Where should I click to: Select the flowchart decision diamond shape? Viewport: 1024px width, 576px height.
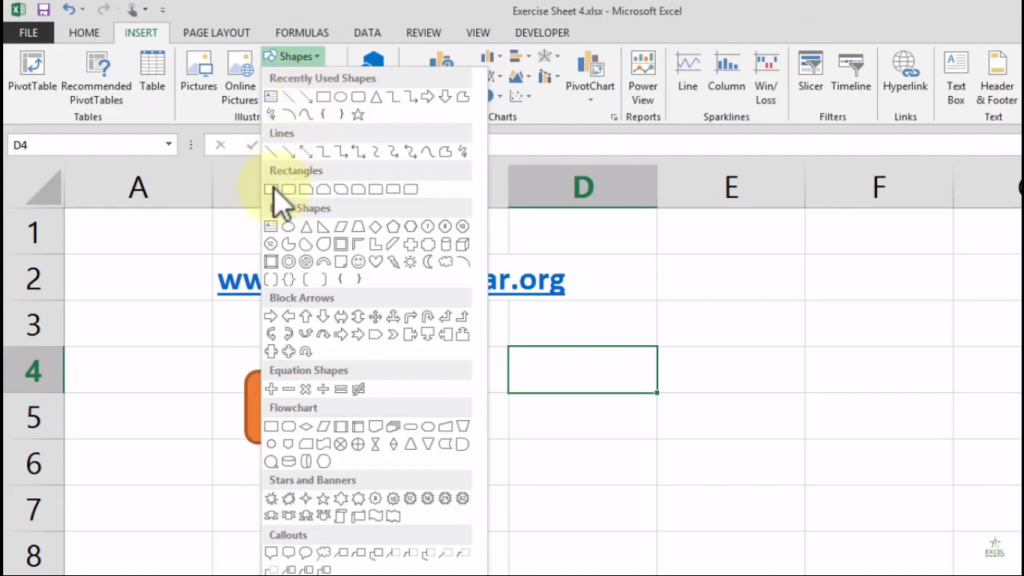307,426
